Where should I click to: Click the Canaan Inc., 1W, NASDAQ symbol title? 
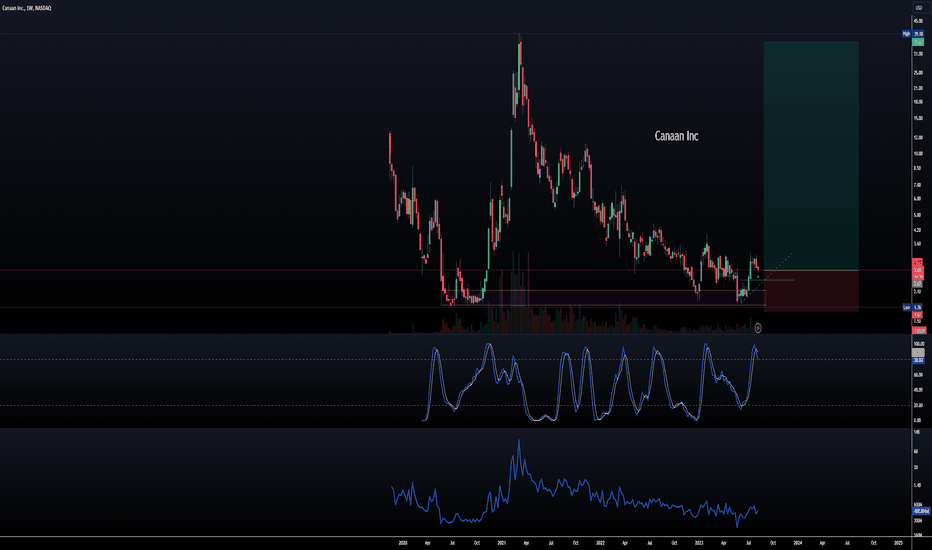pyautogui.click(x=27, y=8)
